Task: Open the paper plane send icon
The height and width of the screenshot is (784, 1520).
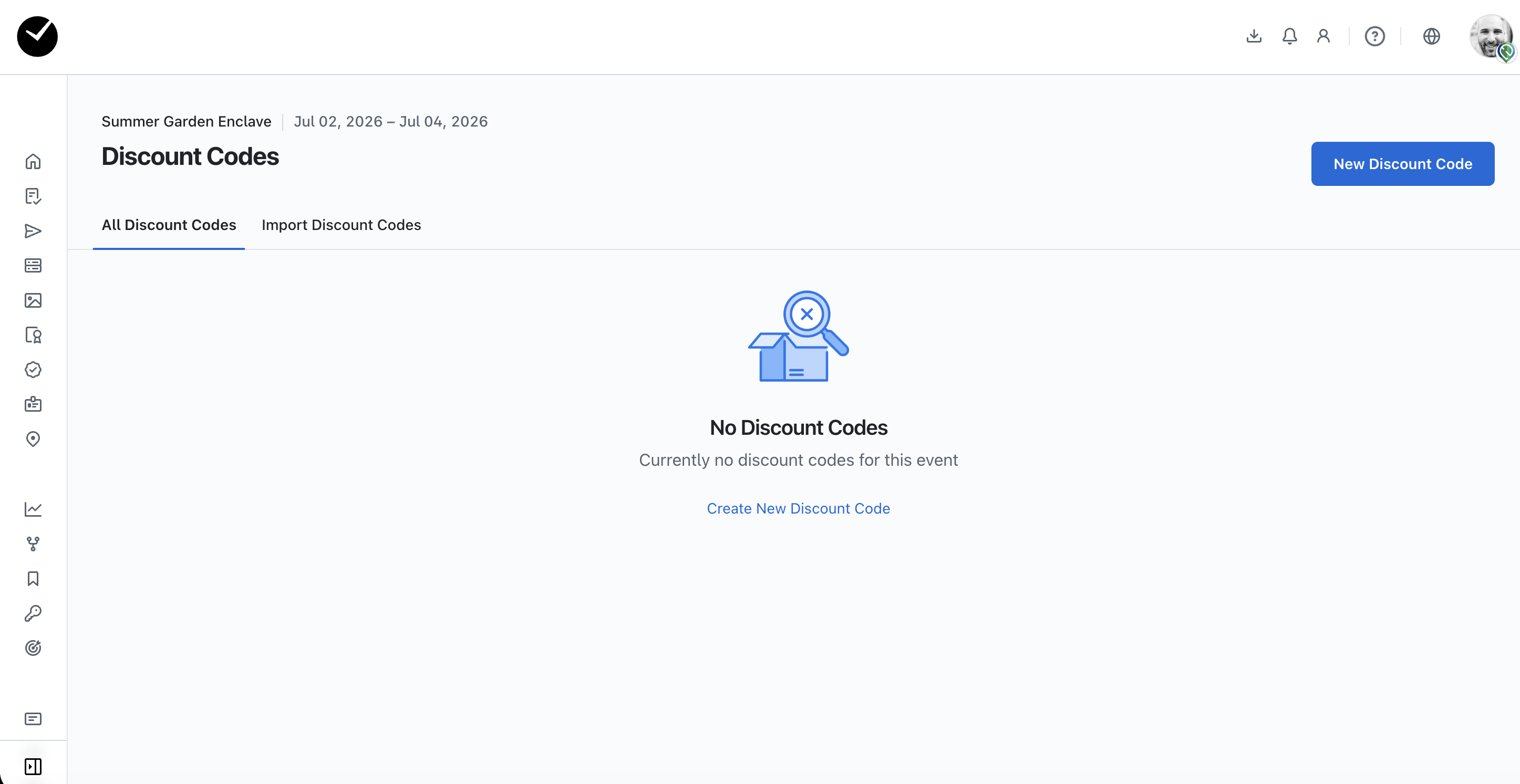Action: click(x=33, y=231)
